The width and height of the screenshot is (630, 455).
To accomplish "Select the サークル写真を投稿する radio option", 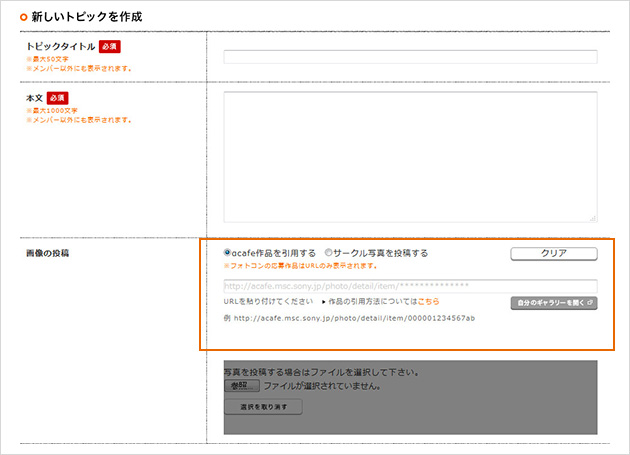I will click(x=329, y=253).
